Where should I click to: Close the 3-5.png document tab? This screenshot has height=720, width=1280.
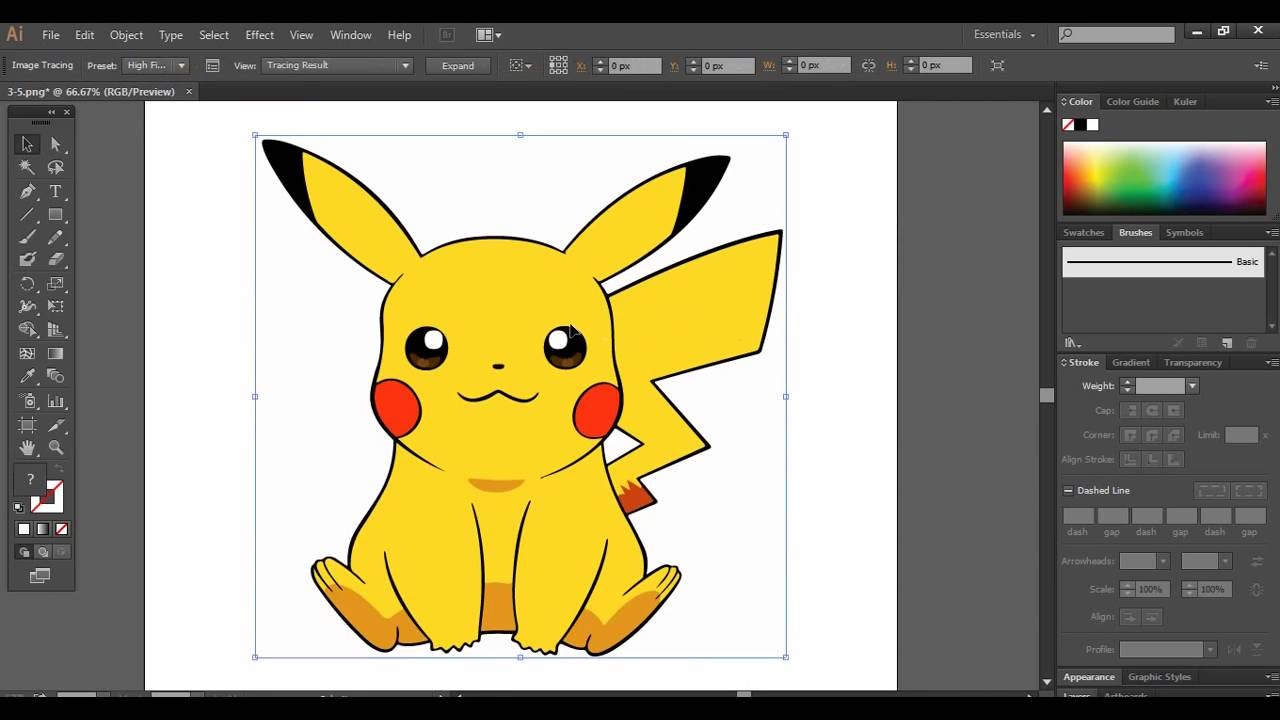pos(189,92)
